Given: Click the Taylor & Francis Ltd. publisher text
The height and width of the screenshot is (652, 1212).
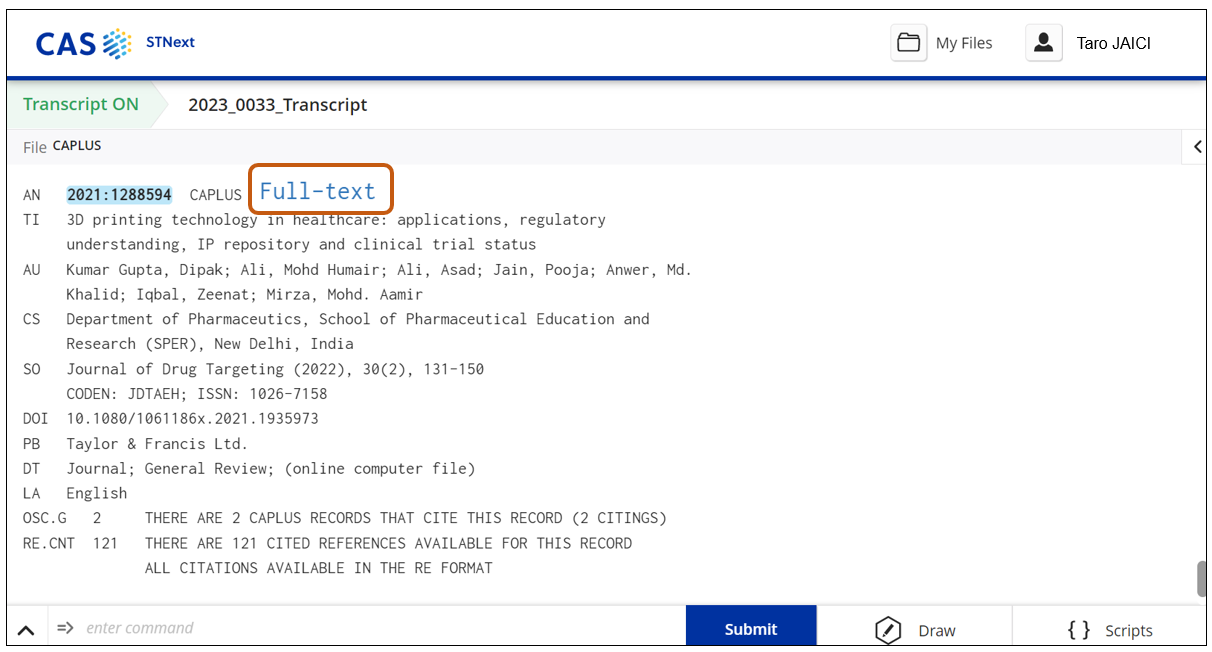Looking at the screenshot, I should click(x=157, y=443).
